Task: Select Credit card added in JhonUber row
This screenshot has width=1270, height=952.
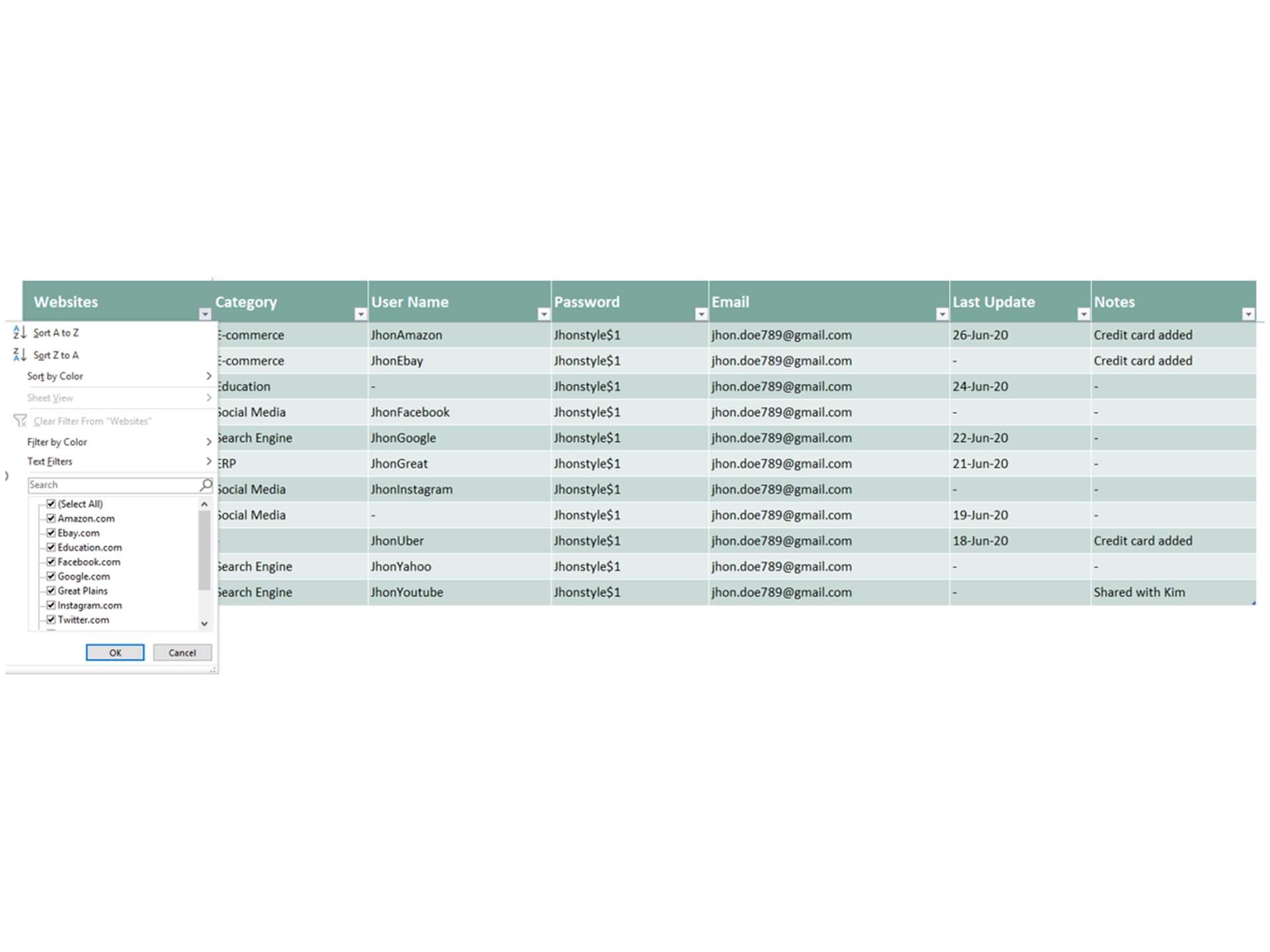Action: (x=1173, y=541)
